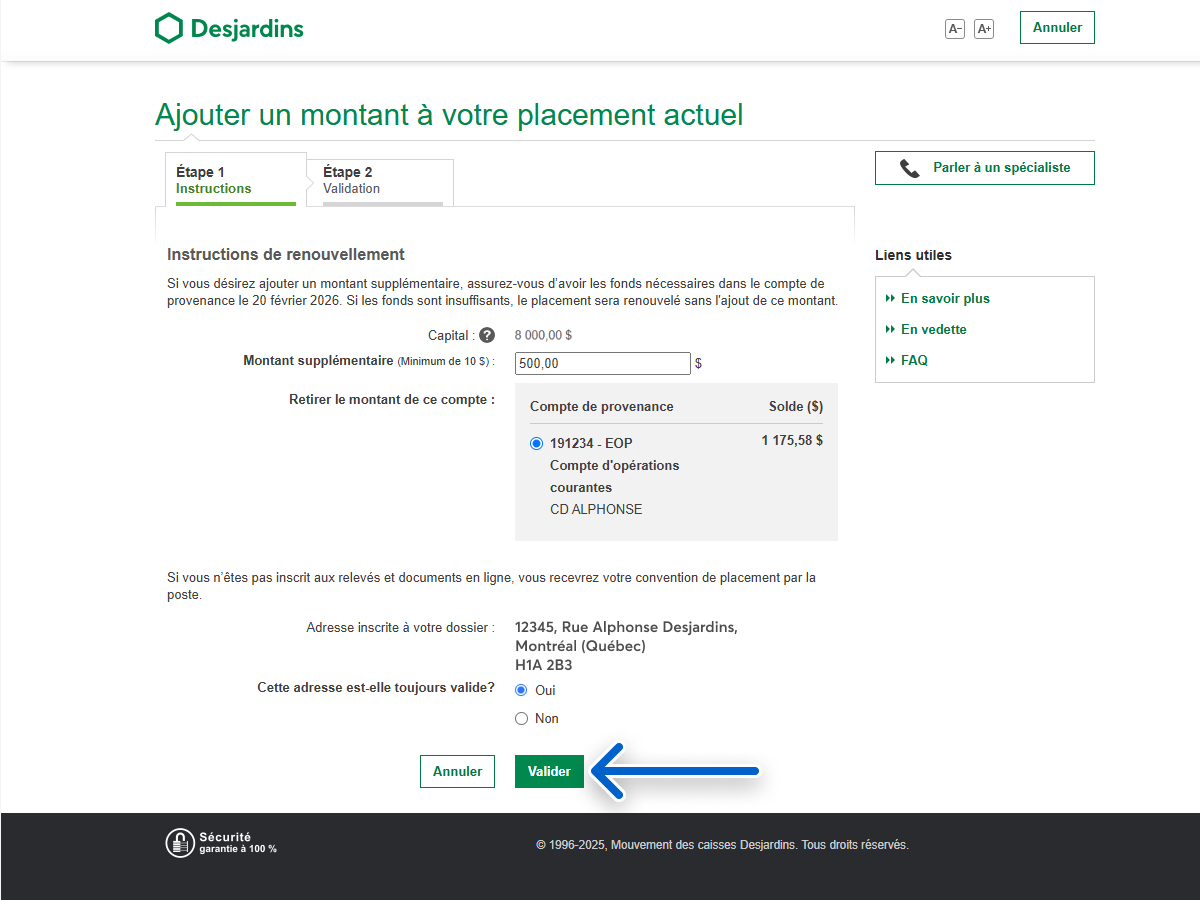Viewport: 1200px width, 900px height.
Task: Click the Compte d'opérations courantes account label
Action: [x=614, y=476]
